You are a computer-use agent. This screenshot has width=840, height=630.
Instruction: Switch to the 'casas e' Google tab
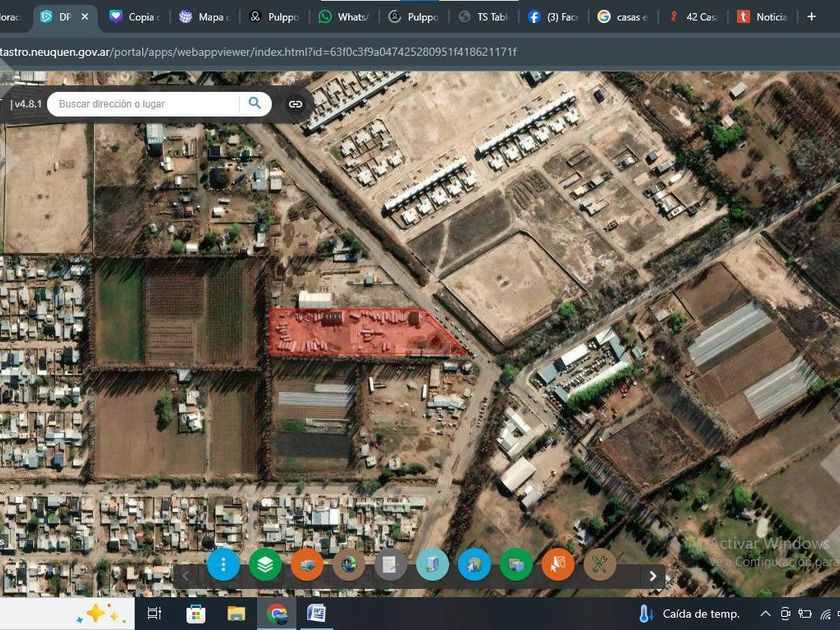(622, 17)
